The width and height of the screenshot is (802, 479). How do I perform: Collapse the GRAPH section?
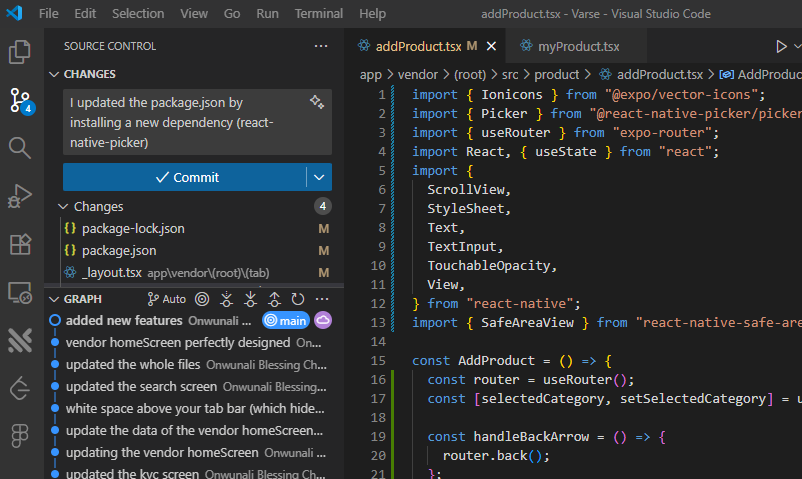[x=54, y=299]
